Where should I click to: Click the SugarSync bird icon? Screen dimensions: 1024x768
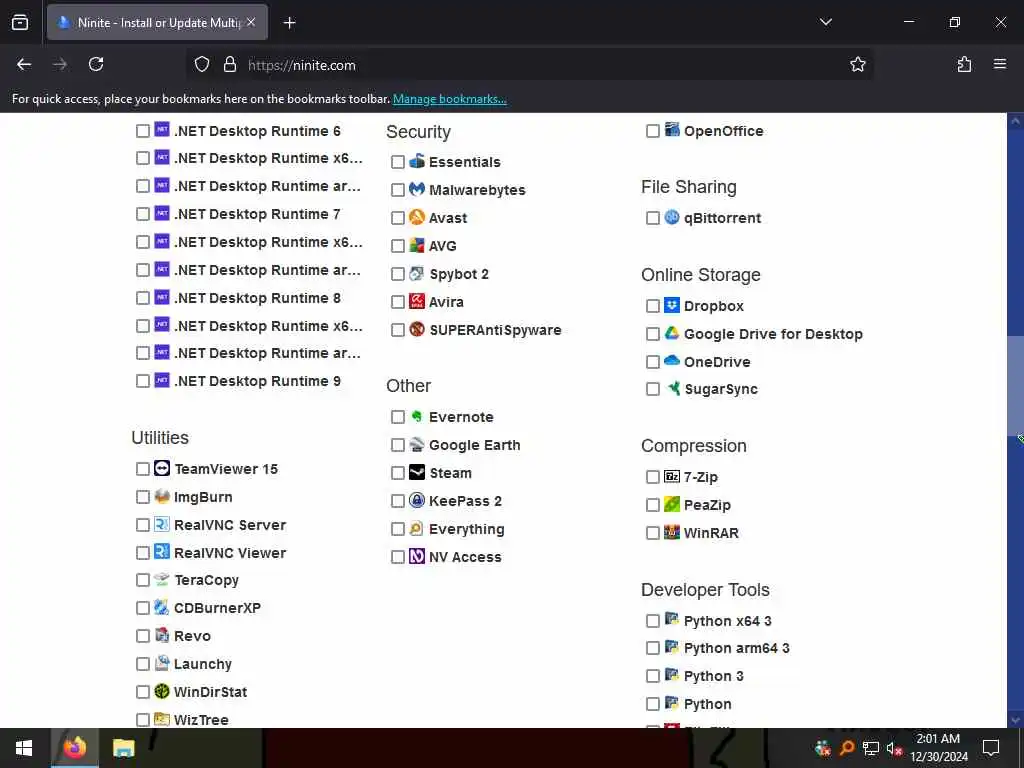pyautogui.click(x=672, y=389)
